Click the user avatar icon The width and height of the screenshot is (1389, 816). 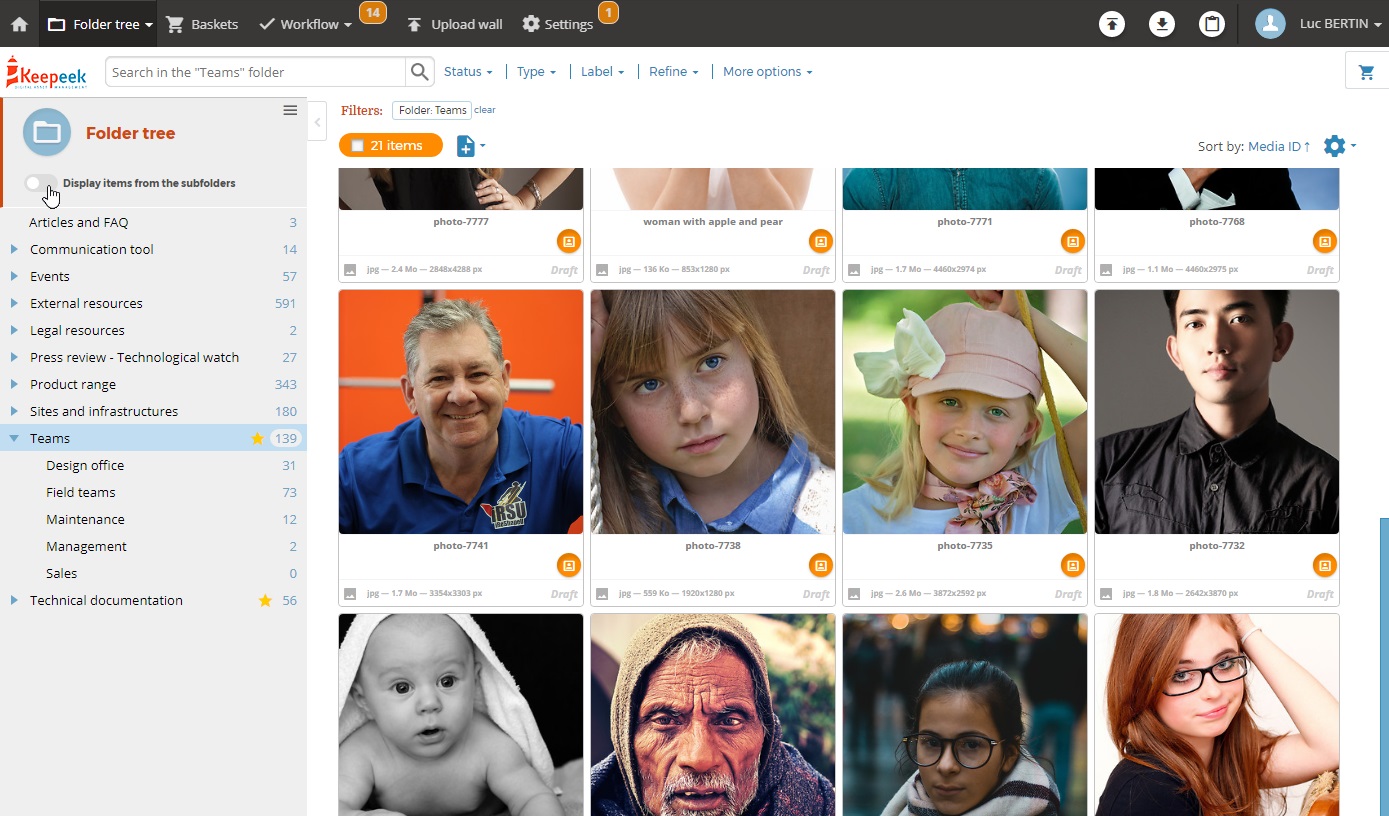tap(1270, 24)
